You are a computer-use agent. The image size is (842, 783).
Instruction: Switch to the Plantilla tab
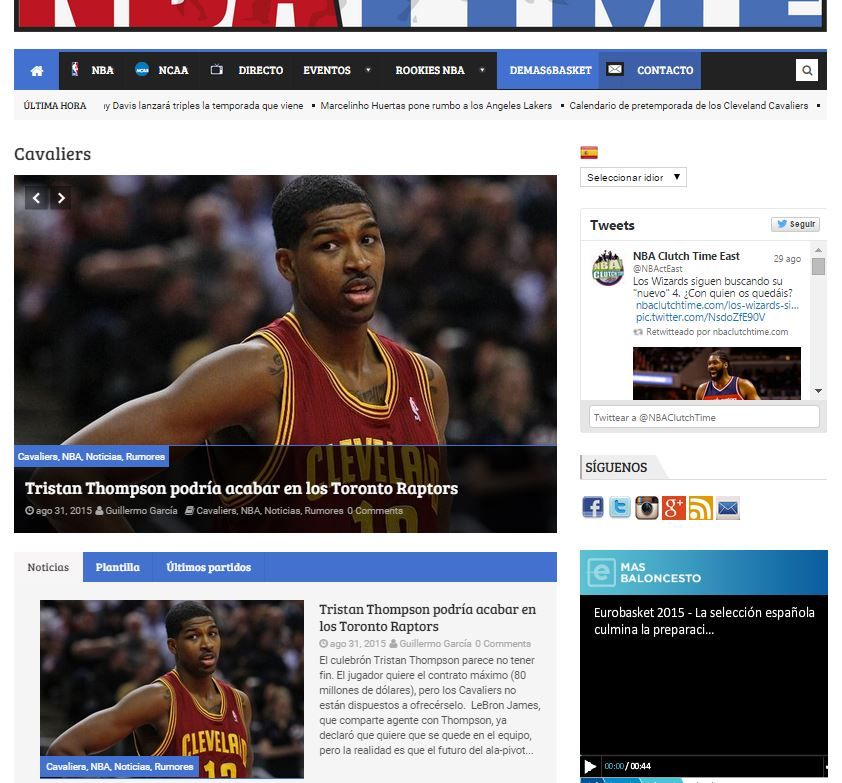point(118,567)
